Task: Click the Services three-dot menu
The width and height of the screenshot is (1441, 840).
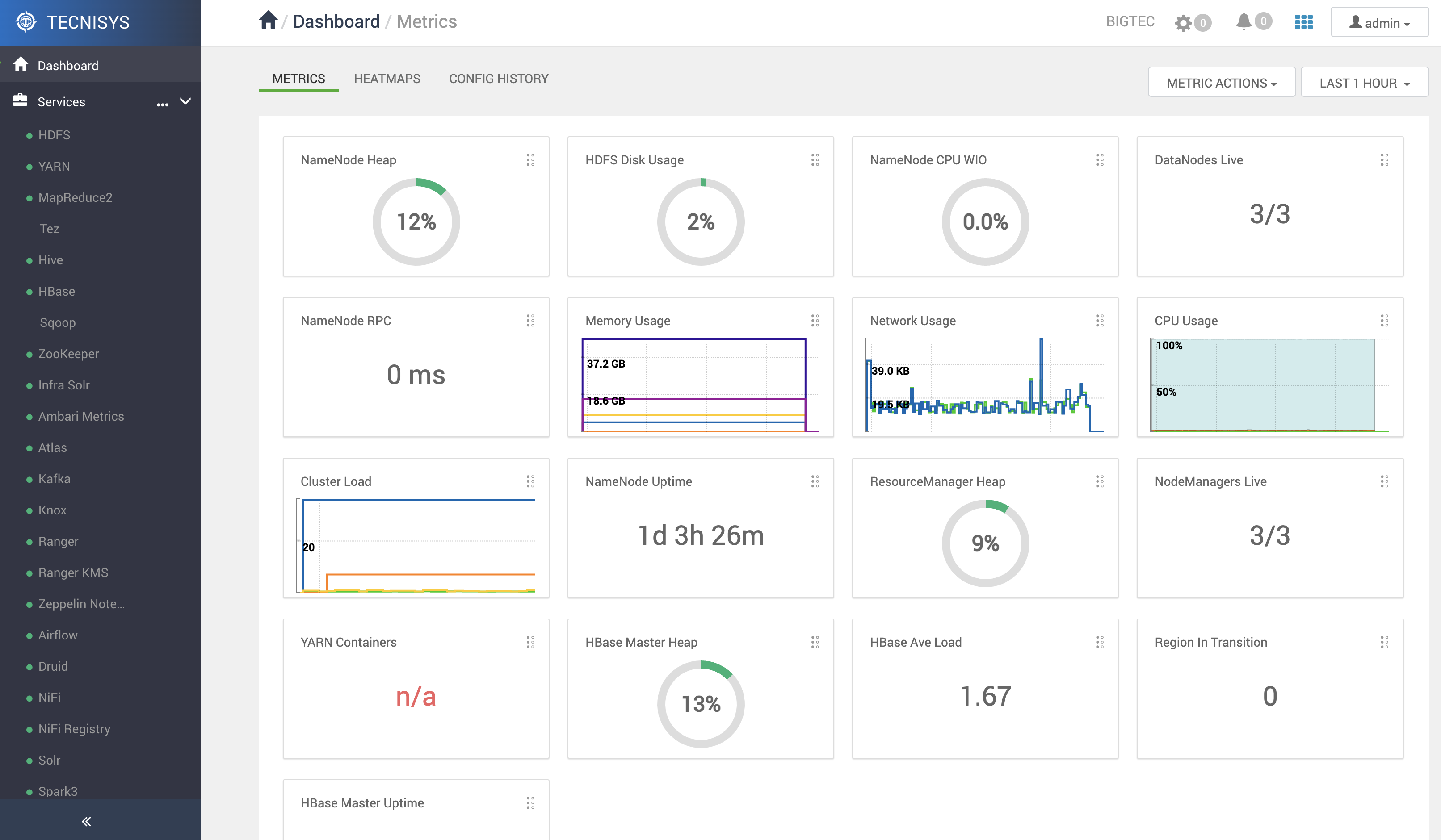Action: (163, 101)
